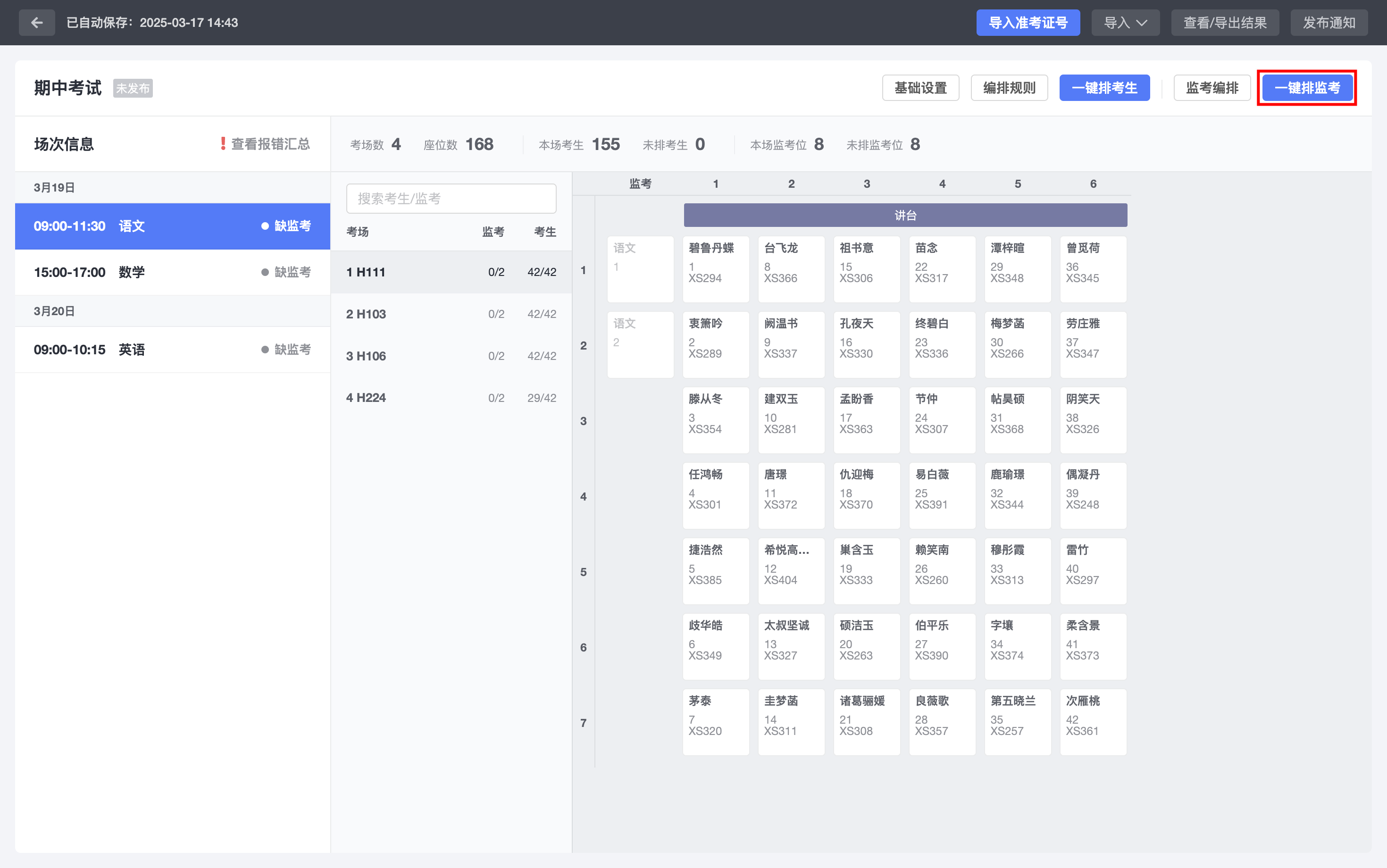Select student seat 孟盼香 XS363
This screenshot has height=868, width=1387.
tap(867, 420)
